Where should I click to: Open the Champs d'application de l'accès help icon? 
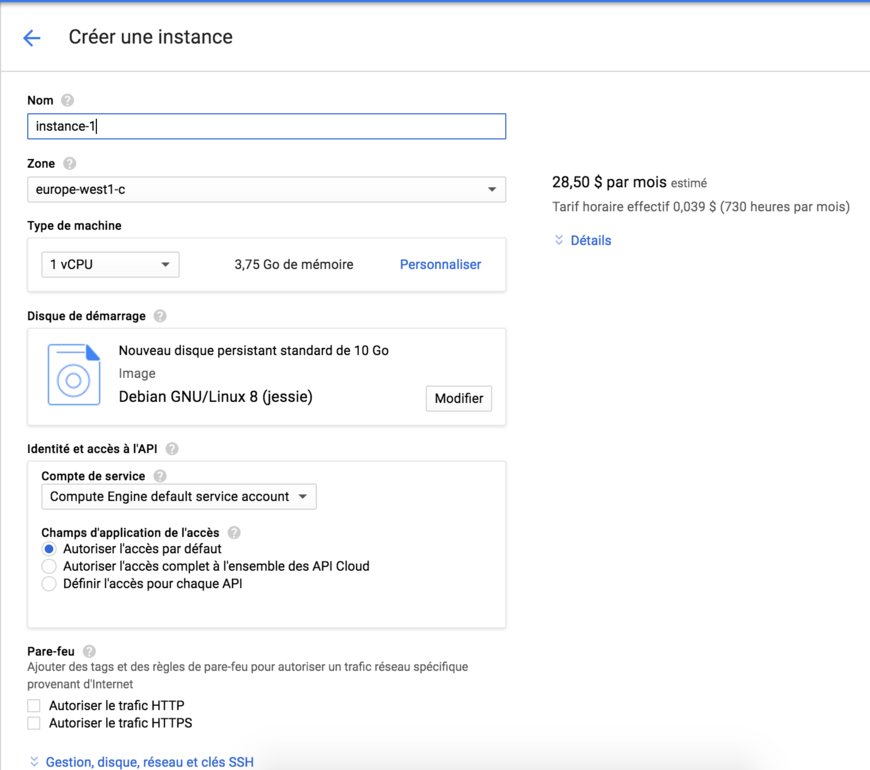point(233,532)
